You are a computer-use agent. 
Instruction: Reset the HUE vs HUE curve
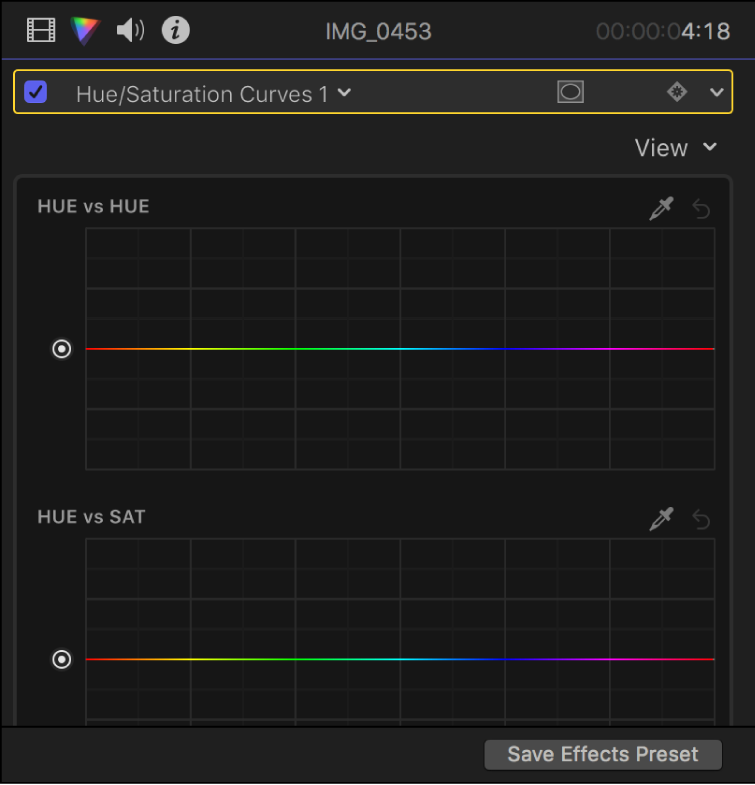(701, 209)
